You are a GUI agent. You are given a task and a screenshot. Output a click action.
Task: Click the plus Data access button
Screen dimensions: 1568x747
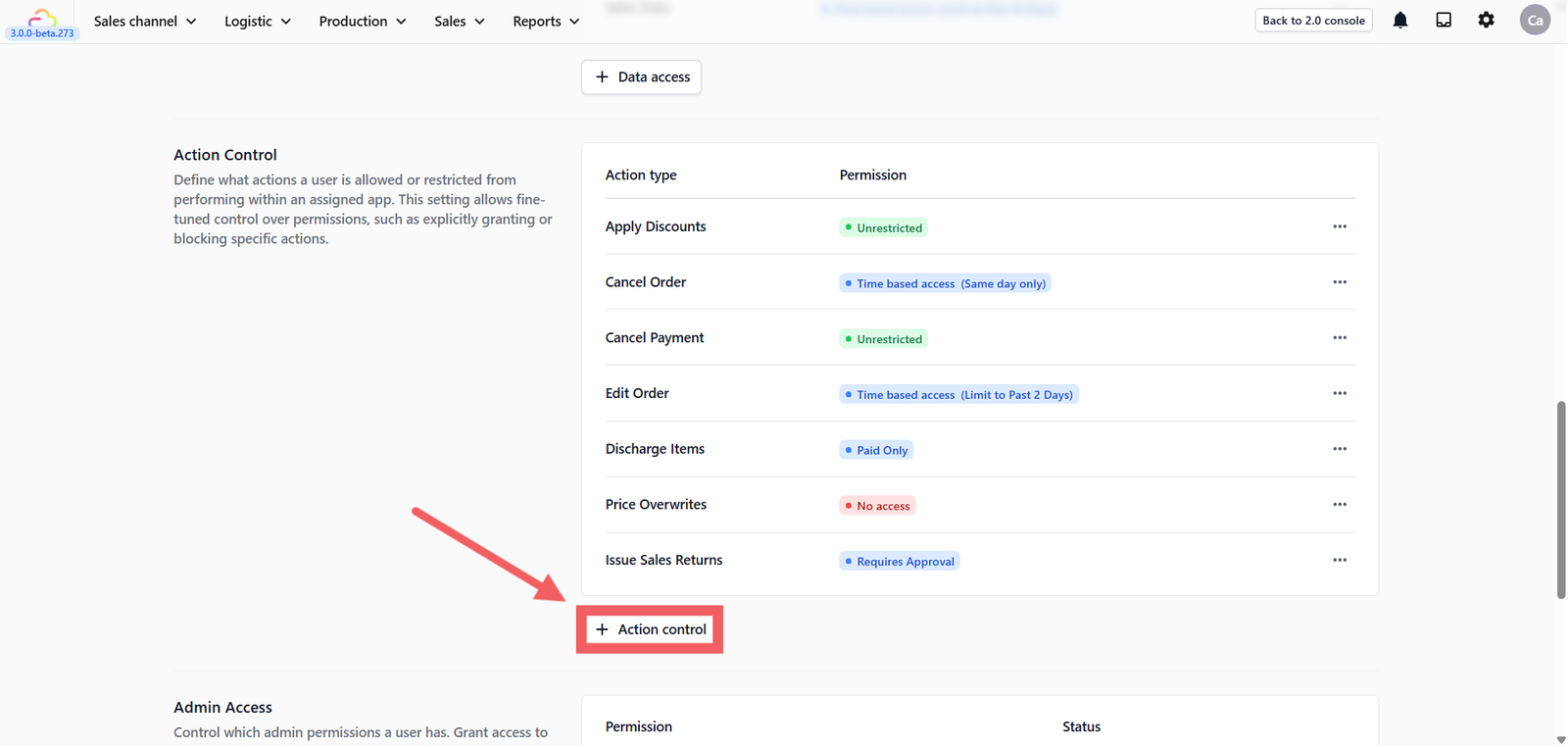[641, 77]
